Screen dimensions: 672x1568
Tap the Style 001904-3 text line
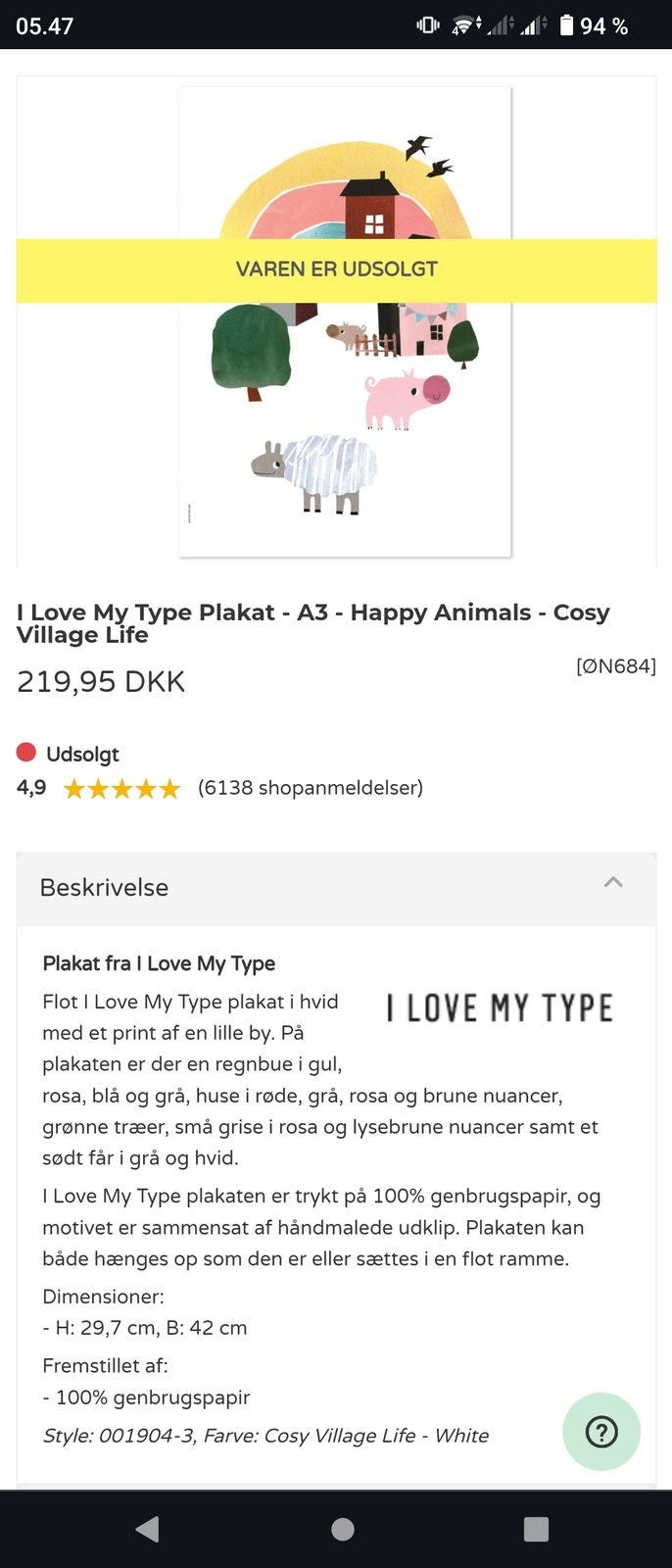click(x=265, y=1436)
